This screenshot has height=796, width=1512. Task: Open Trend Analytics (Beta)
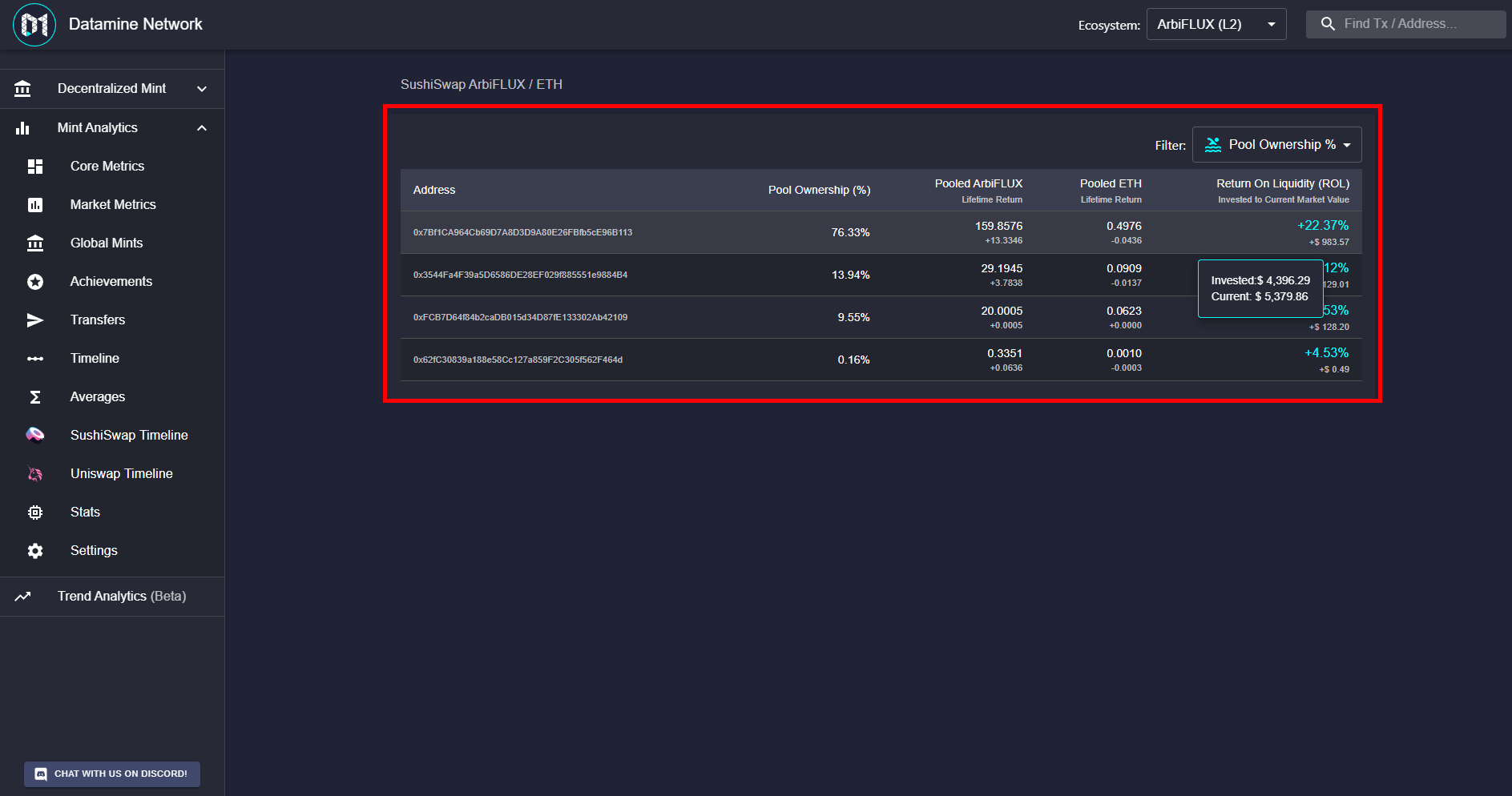112,597
